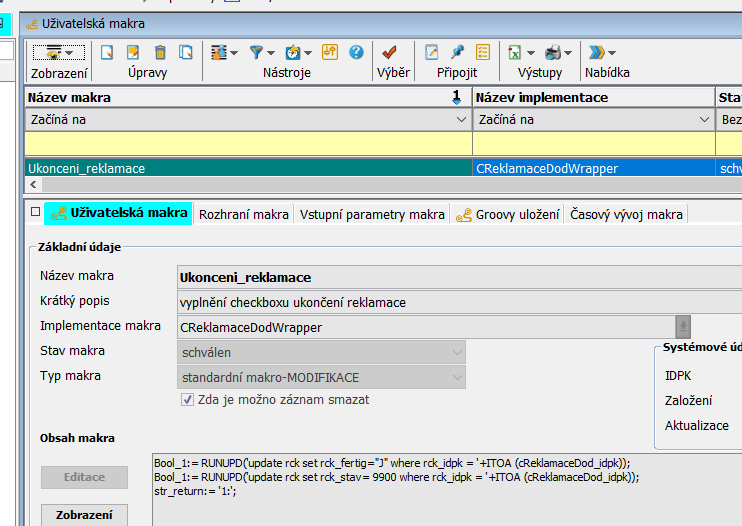The image size is (742, 526).
Task: Click the copy record icon in Úpravy
Action: pyautogui.click(x=185, y=52)
